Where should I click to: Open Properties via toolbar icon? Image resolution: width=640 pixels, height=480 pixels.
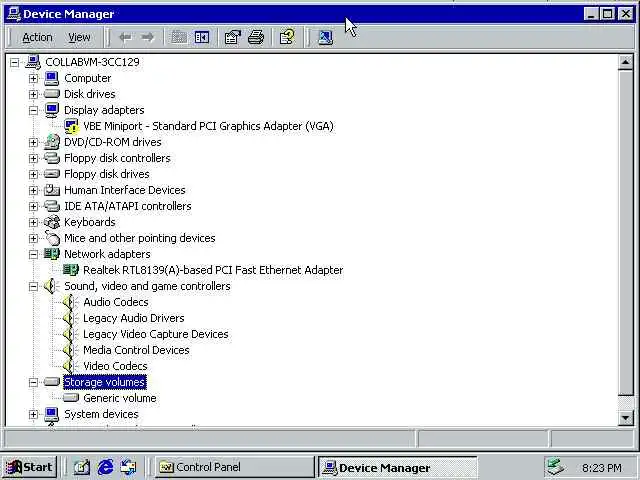tap(233, 38)
